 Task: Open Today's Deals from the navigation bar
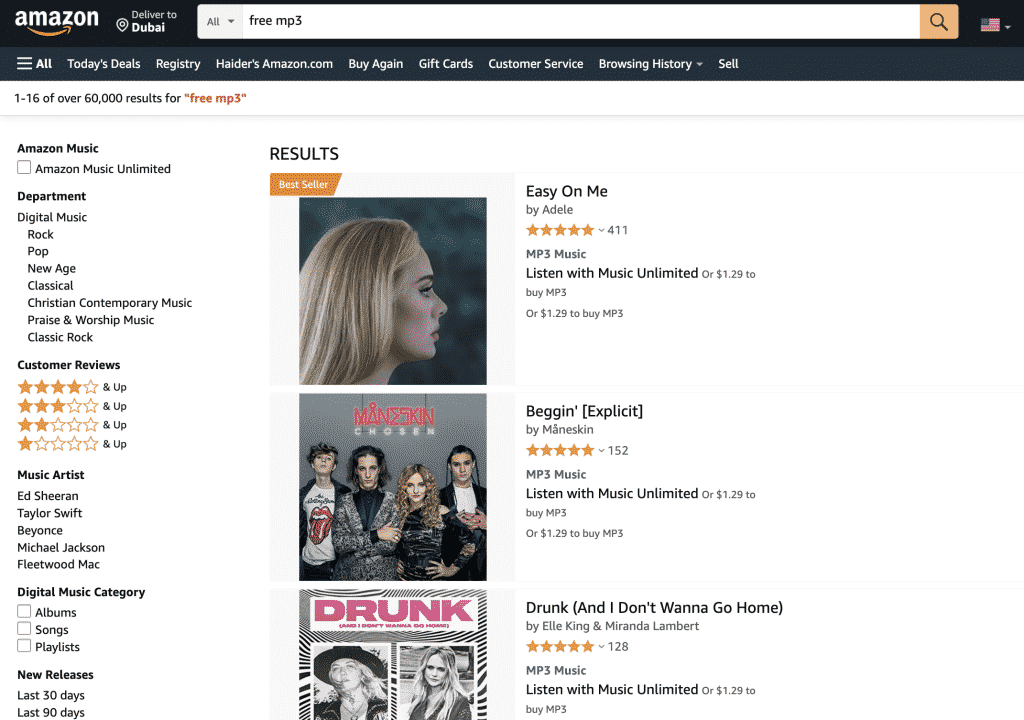click(x=103, y=63)
